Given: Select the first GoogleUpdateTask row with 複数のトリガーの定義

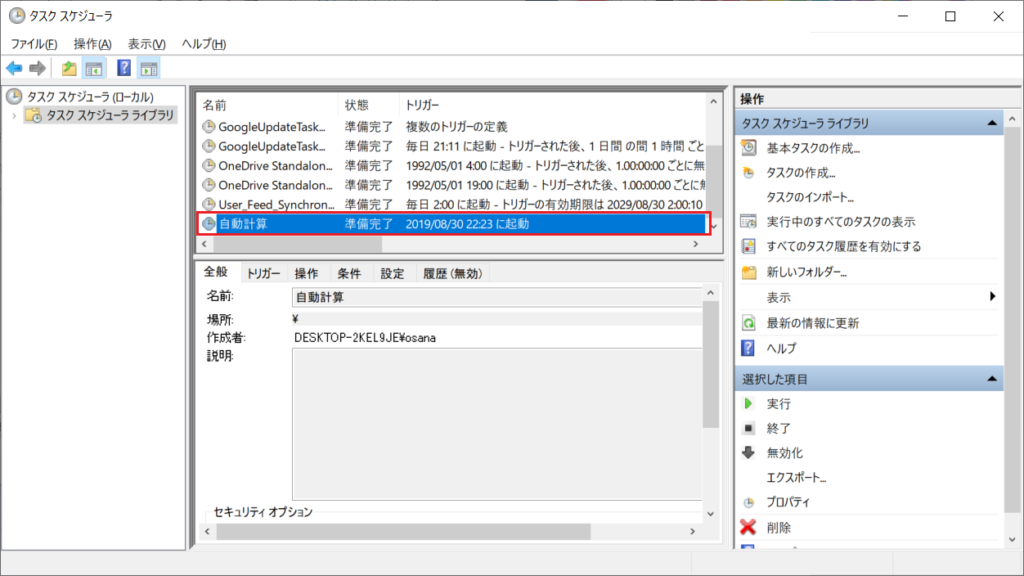Looking at the screenshot, I should coord(452,127).
